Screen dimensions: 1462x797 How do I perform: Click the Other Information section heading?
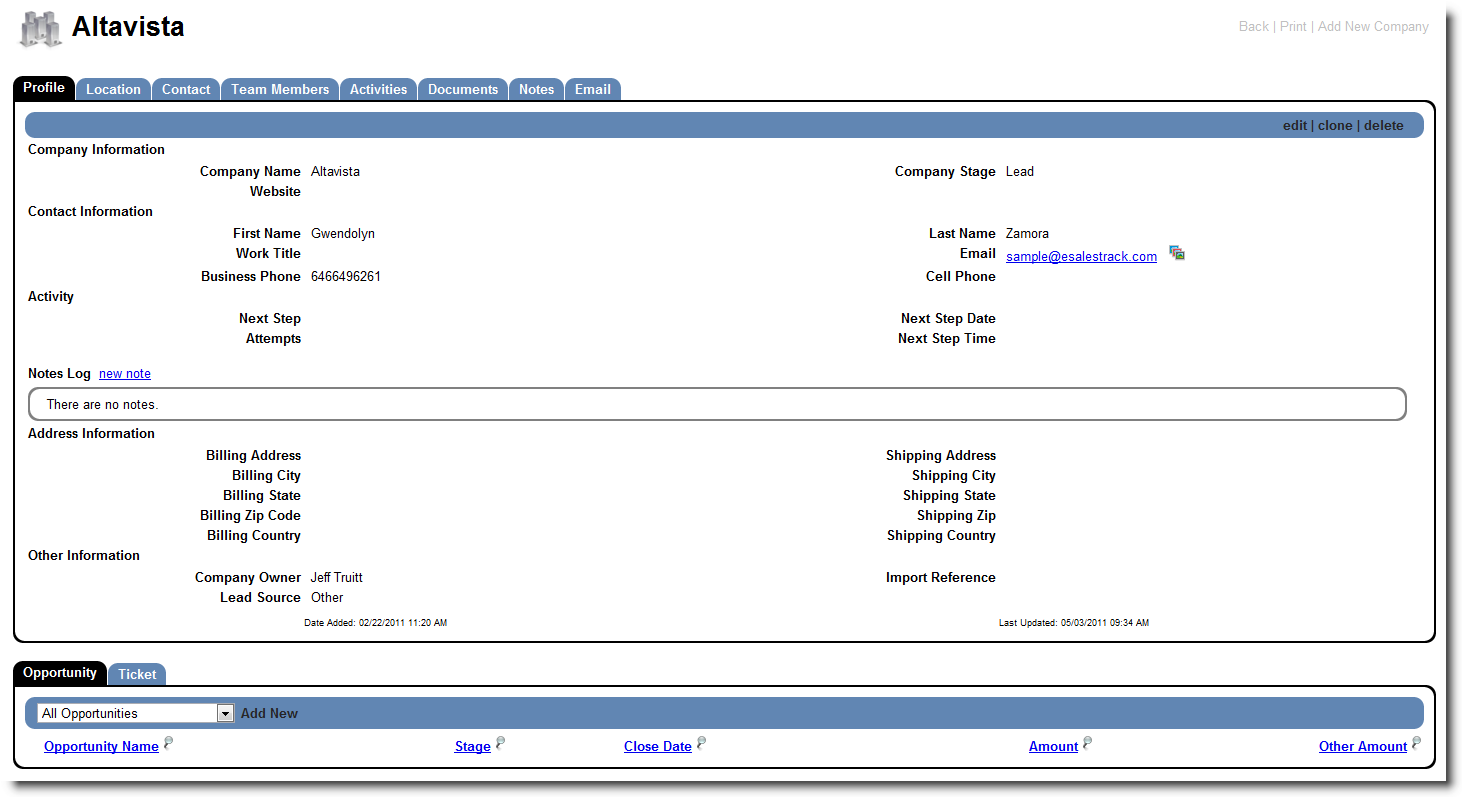click(x=84, y=555)
